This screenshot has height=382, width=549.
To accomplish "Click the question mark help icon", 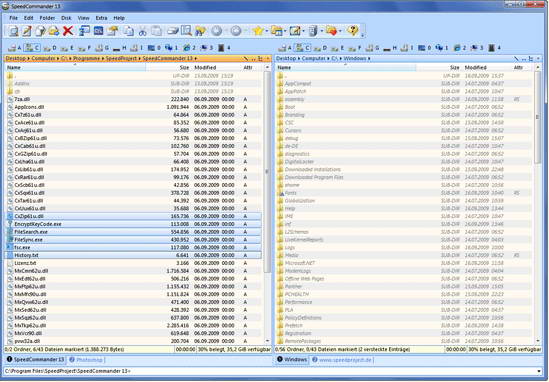I will point(353,31).
